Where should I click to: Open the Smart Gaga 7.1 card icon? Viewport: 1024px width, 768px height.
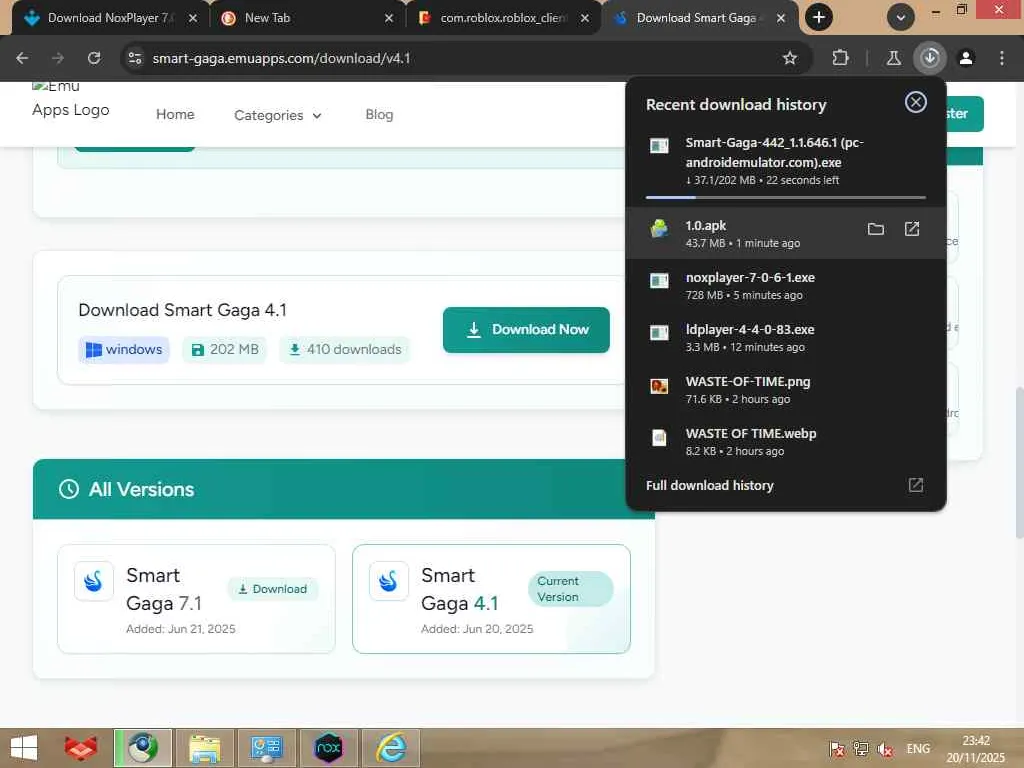coord(93,581)
